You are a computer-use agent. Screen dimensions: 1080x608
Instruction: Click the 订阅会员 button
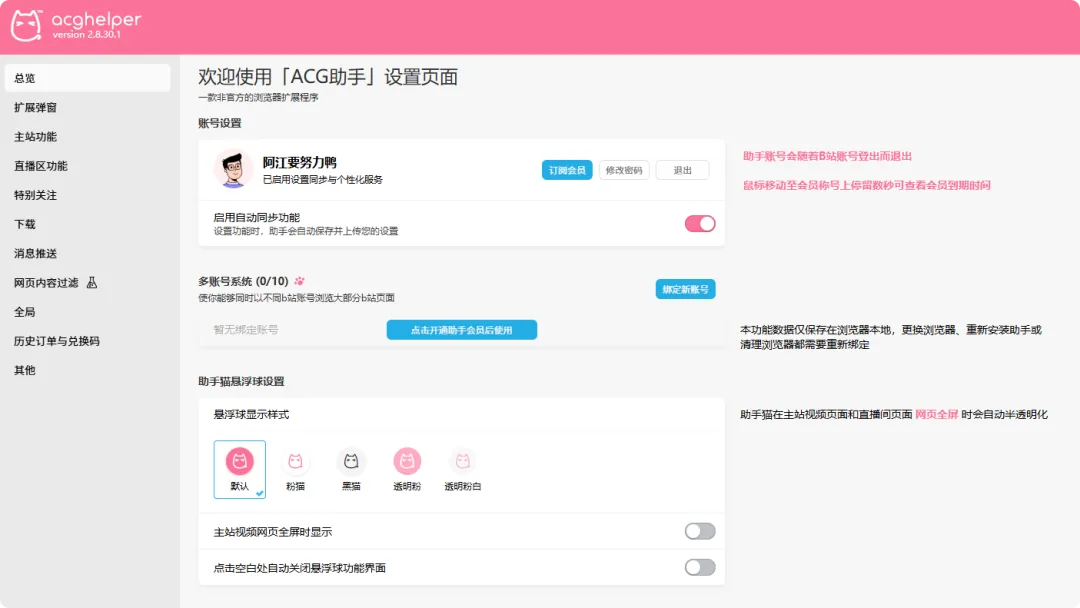click(567, 170)
